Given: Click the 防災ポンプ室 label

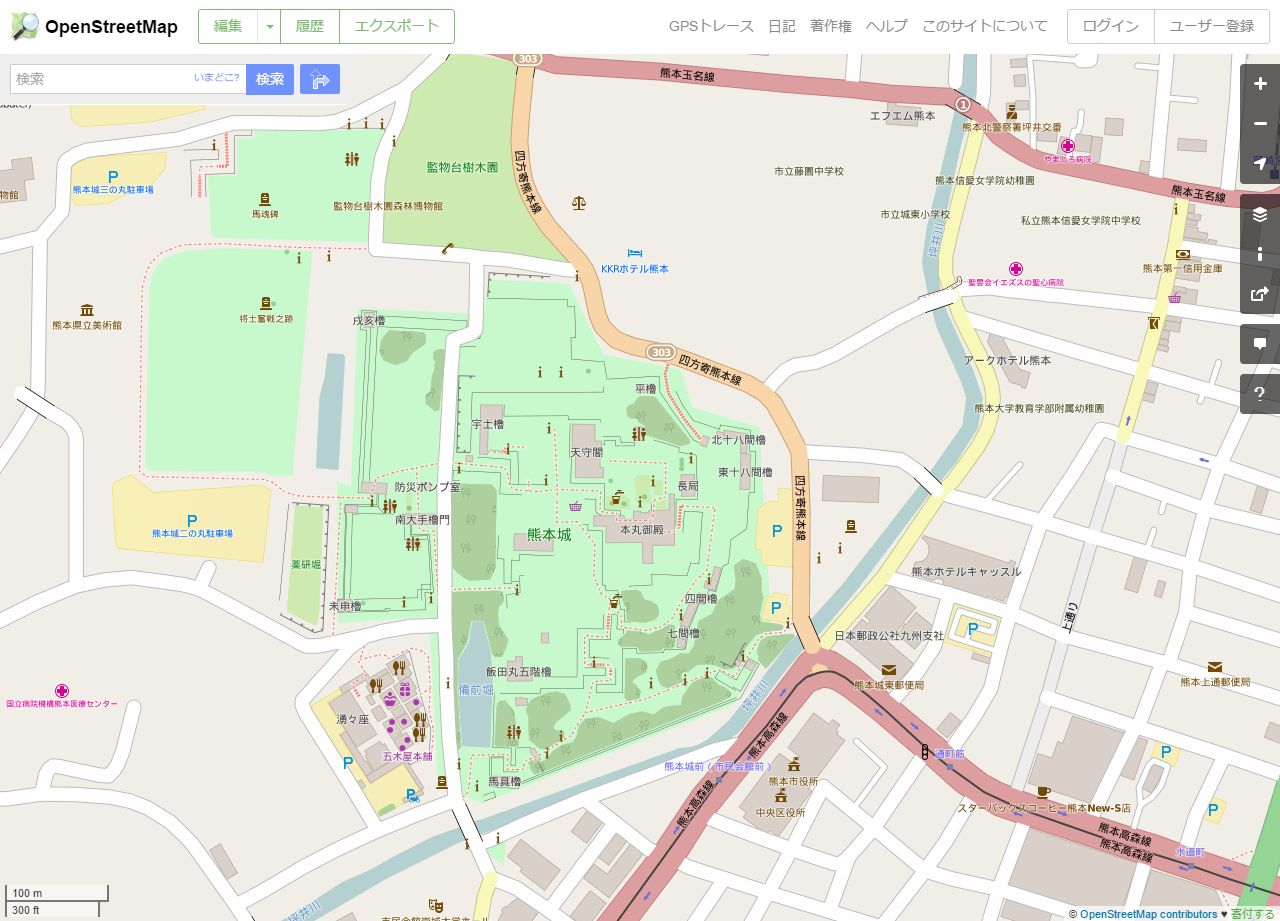Looking at the screenshot, I should point(427,487).
